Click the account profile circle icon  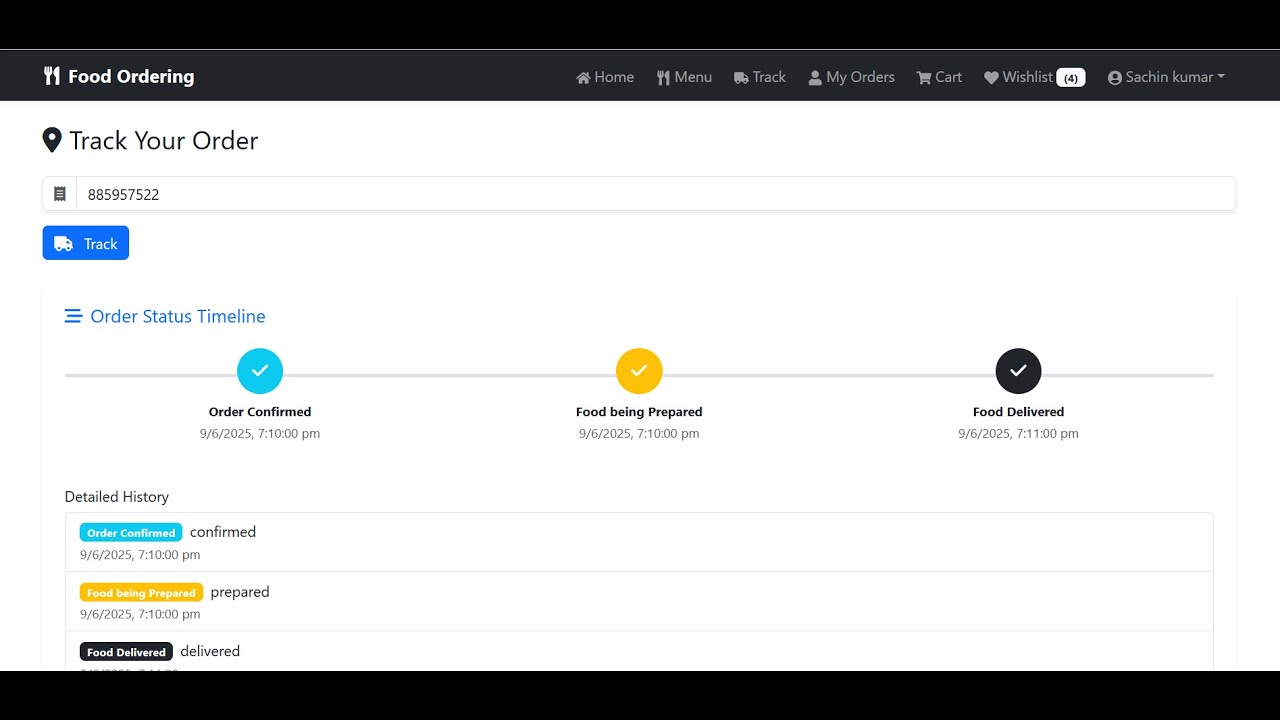(1115, 77)
